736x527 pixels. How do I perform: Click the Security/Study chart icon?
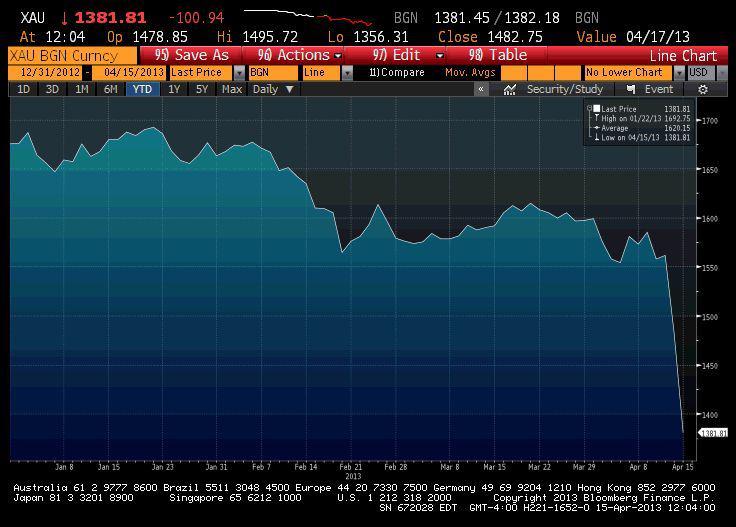click(x=510, y=89)
